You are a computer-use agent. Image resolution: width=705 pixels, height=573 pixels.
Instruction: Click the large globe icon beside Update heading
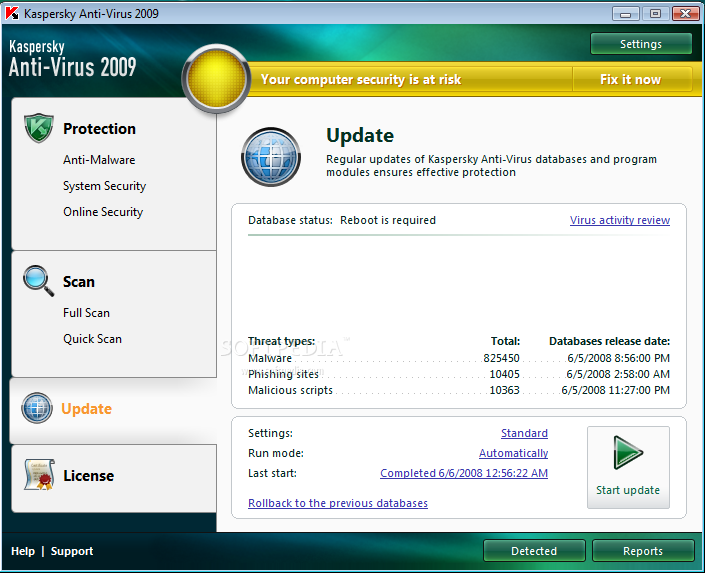(x=271, y=157)
